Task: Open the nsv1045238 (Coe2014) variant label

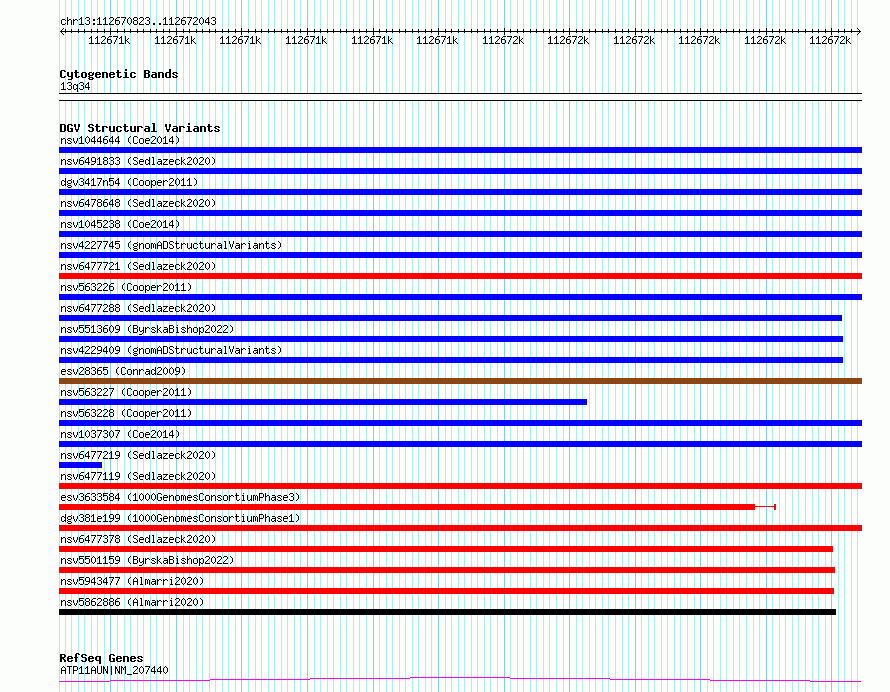Action: coord(120,224)
